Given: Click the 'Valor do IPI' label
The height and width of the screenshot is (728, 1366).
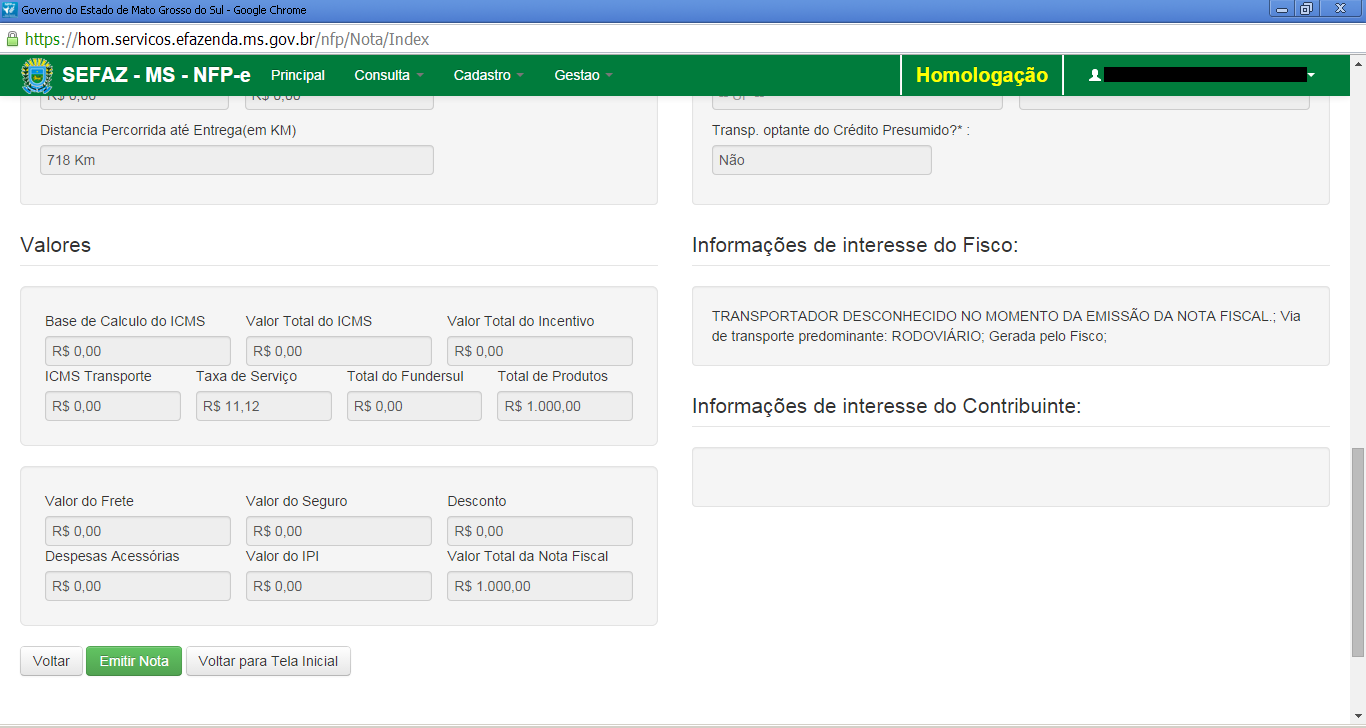Looking at the screenshot, I should click(283, 556).
